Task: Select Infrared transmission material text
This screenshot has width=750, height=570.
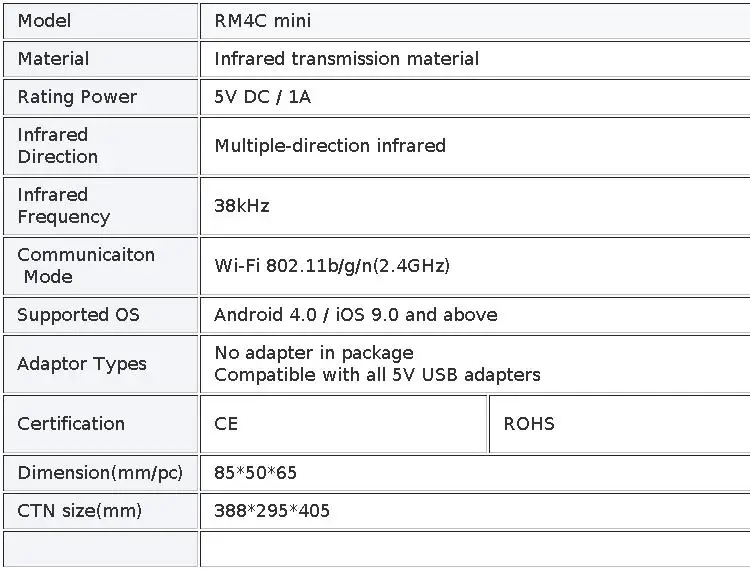Action: click(346, 59)
